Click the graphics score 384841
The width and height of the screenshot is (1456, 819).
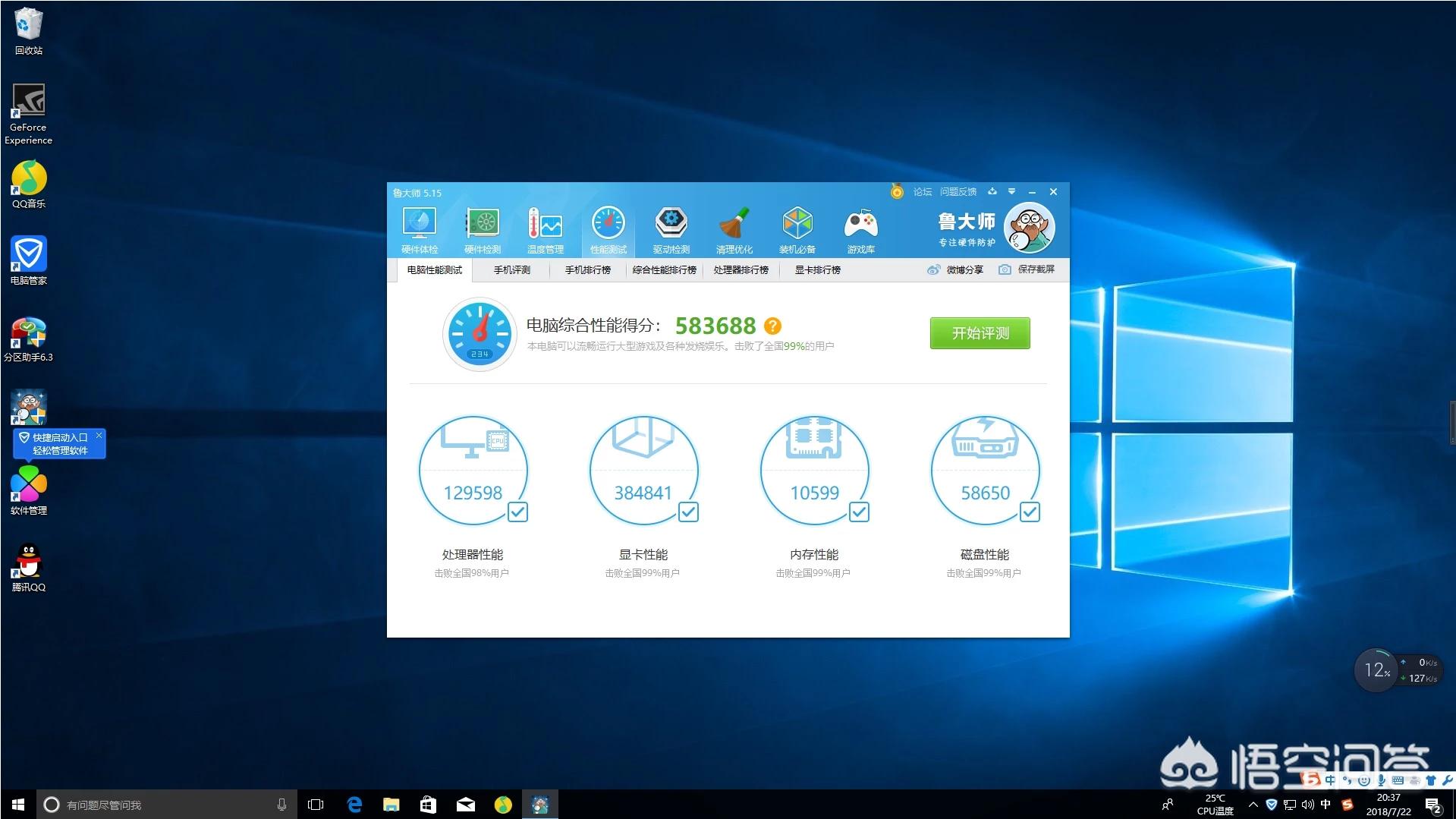tap(643, 493)
